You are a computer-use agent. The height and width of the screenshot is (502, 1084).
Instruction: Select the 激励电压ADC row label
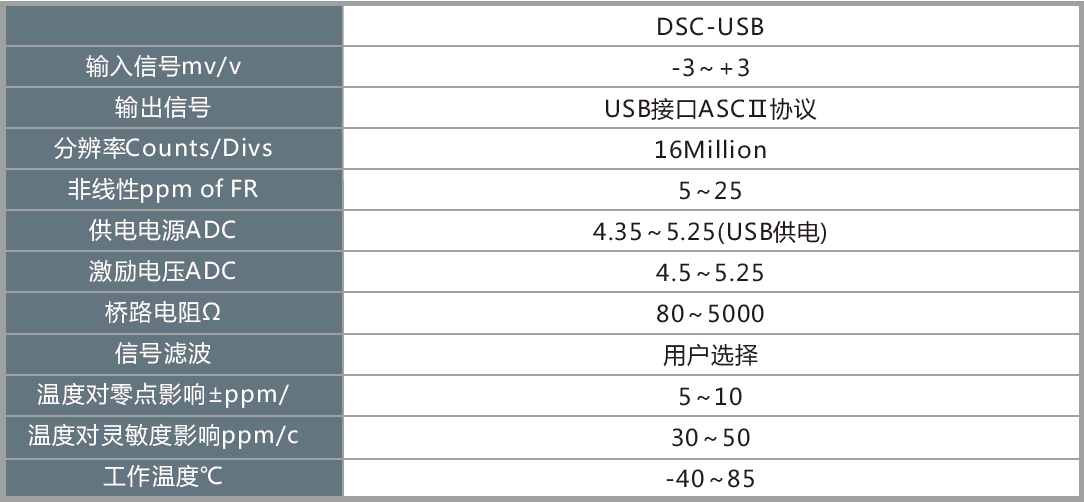tap(163, 271)
